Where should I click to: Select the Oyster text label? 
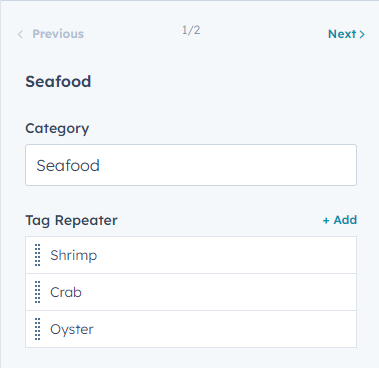72,330
